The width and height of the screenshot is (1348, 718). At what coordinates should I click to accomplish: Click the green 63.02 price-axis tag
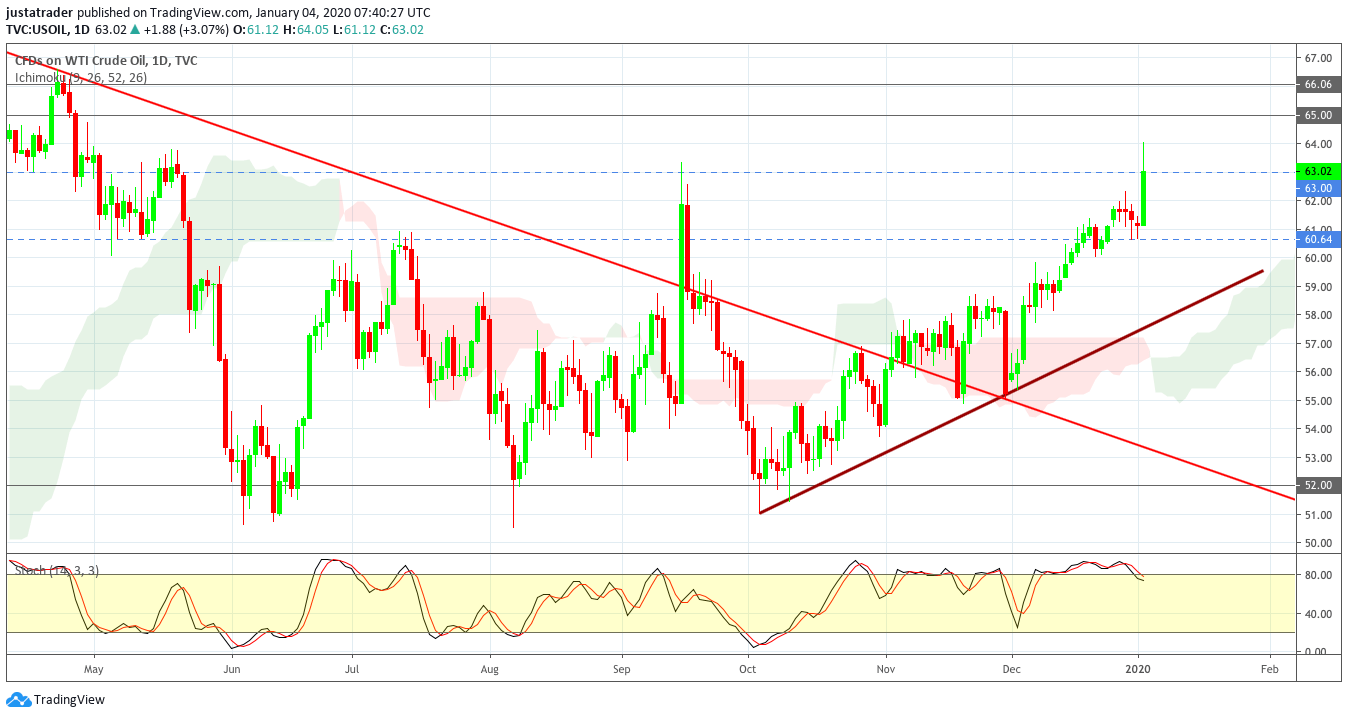pyautogui.click(x=1318, y=172)
